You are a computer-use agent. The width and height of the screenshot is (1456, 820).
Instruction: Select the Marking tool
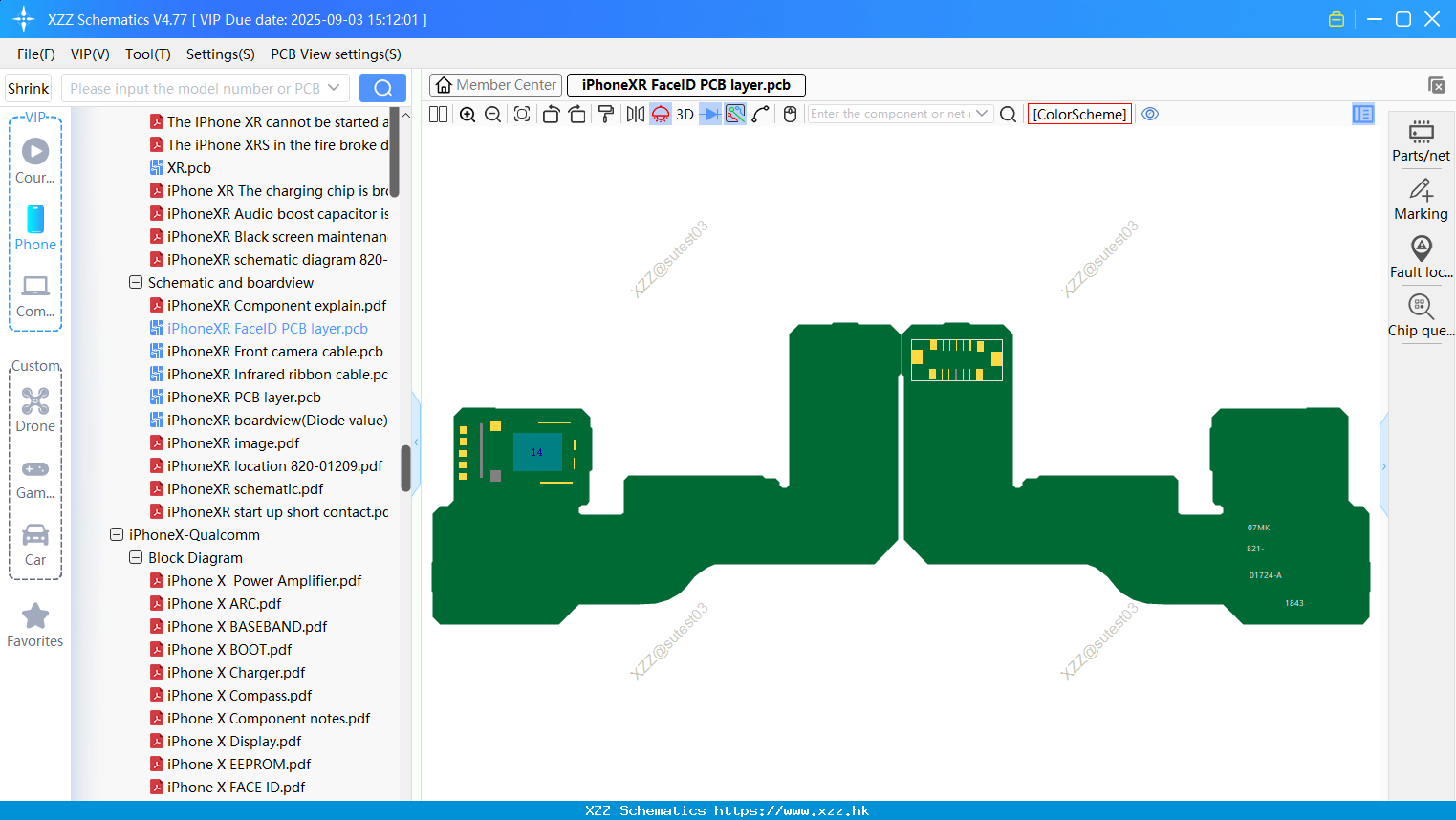click(x=1421, y=200)
